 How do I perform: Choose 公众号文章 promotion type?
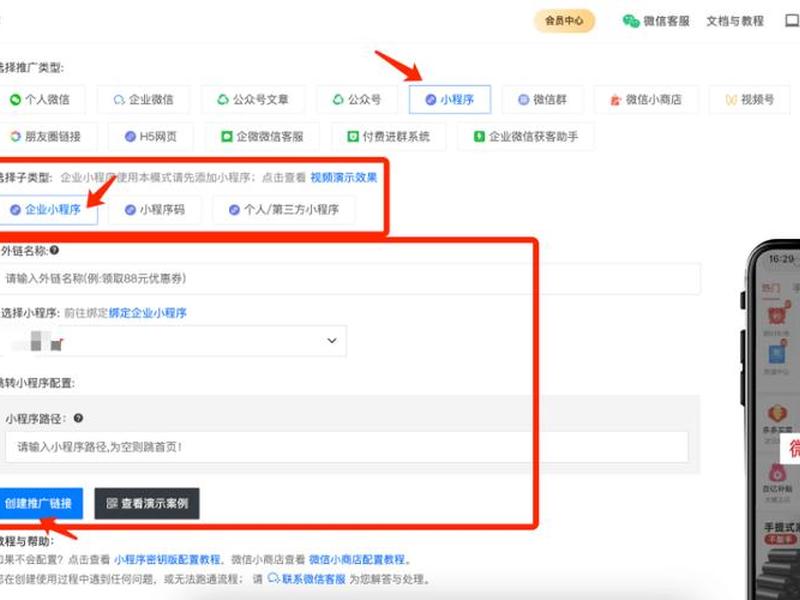253,99
